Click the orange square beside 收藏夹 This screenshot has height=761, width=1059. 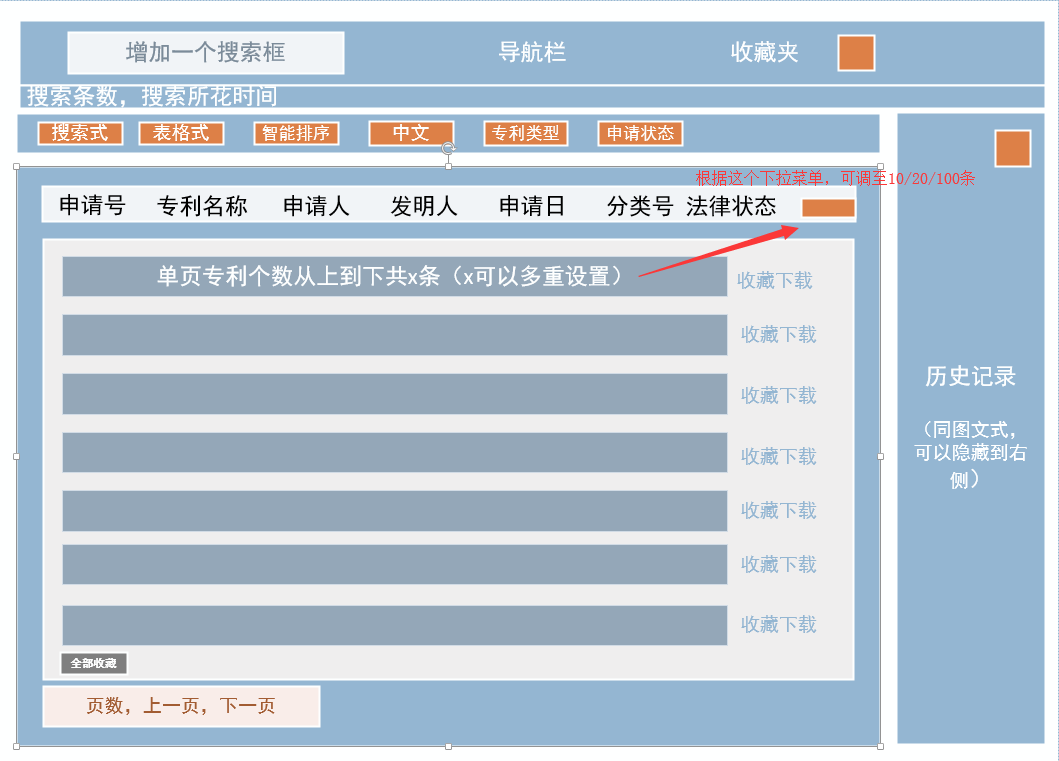(x=856, y=53)
